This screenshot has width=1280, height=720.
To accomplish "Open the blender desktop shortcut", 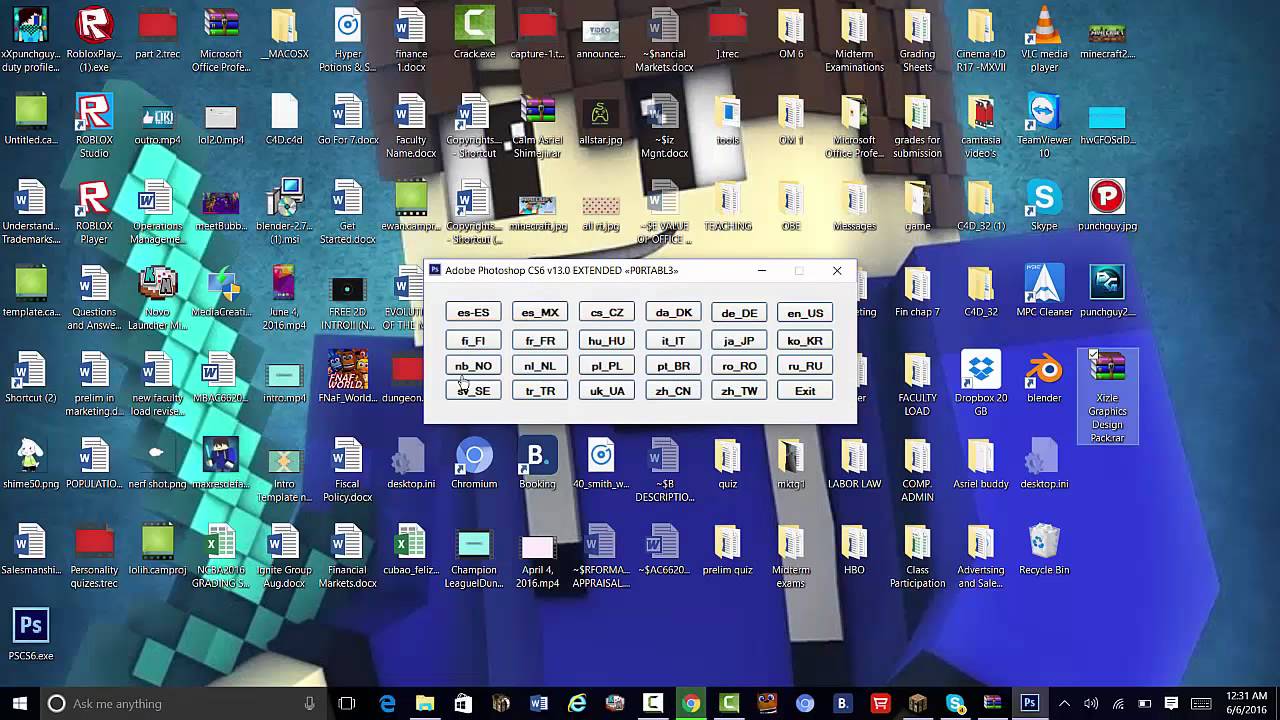I will [x=1044, y=377].
